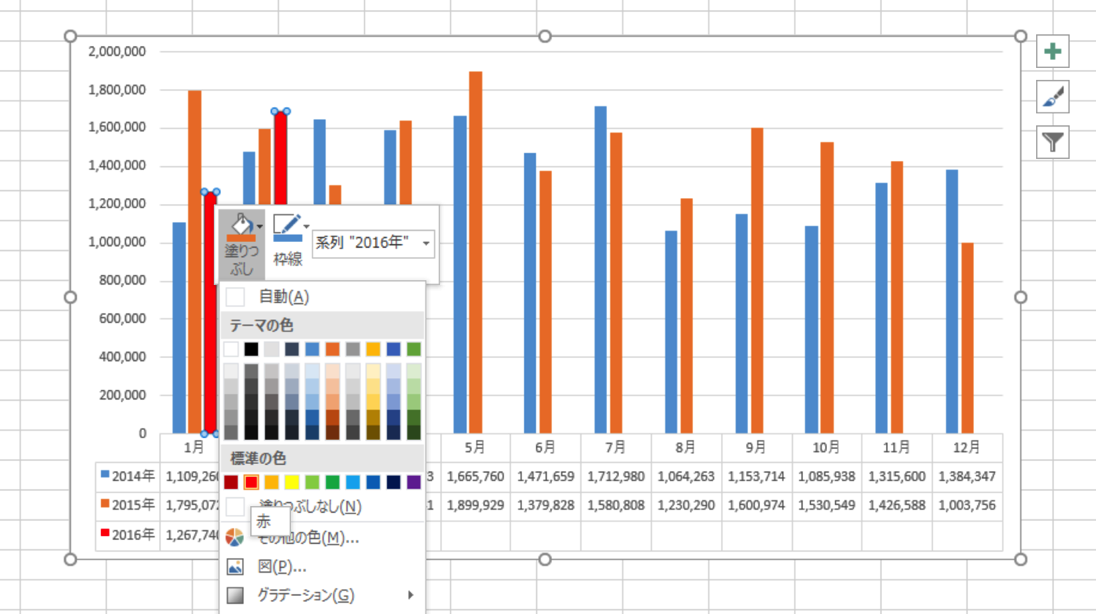Pick blue accent theme color swatch
The height and width of the screenshot is (614, 1096).
click(x=312, y=349)
